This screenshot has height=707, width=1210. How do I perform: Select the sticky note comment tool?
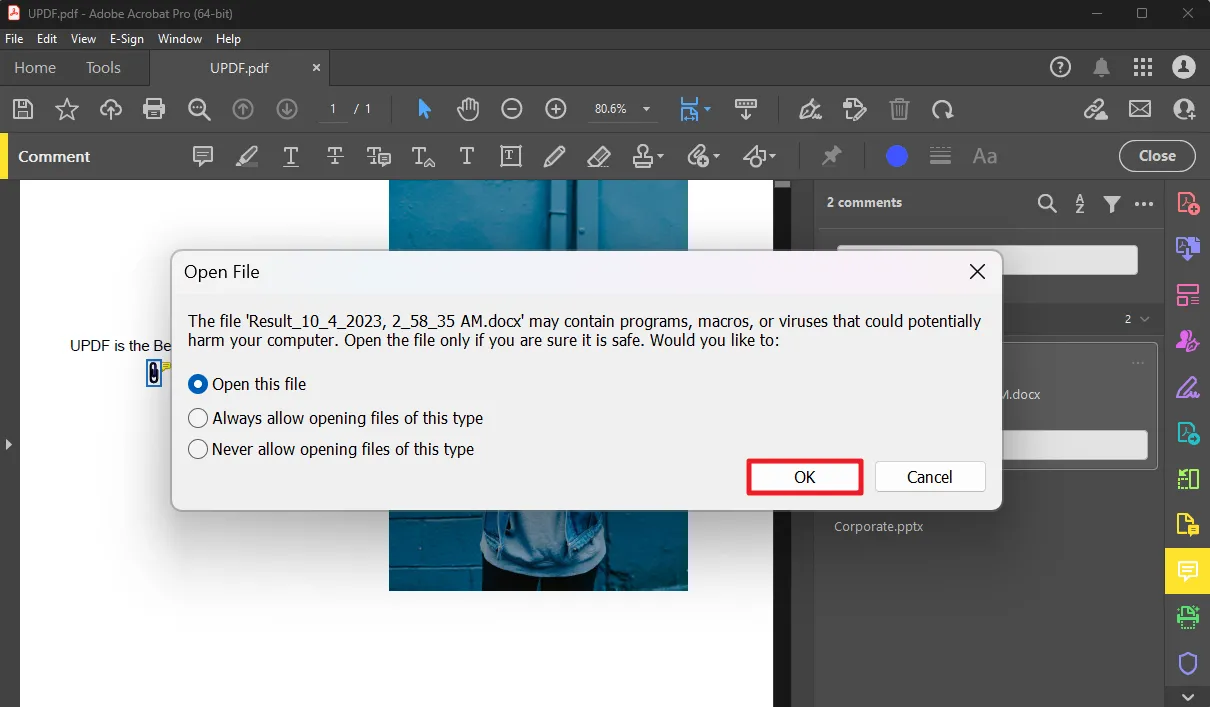pos(202,156)
